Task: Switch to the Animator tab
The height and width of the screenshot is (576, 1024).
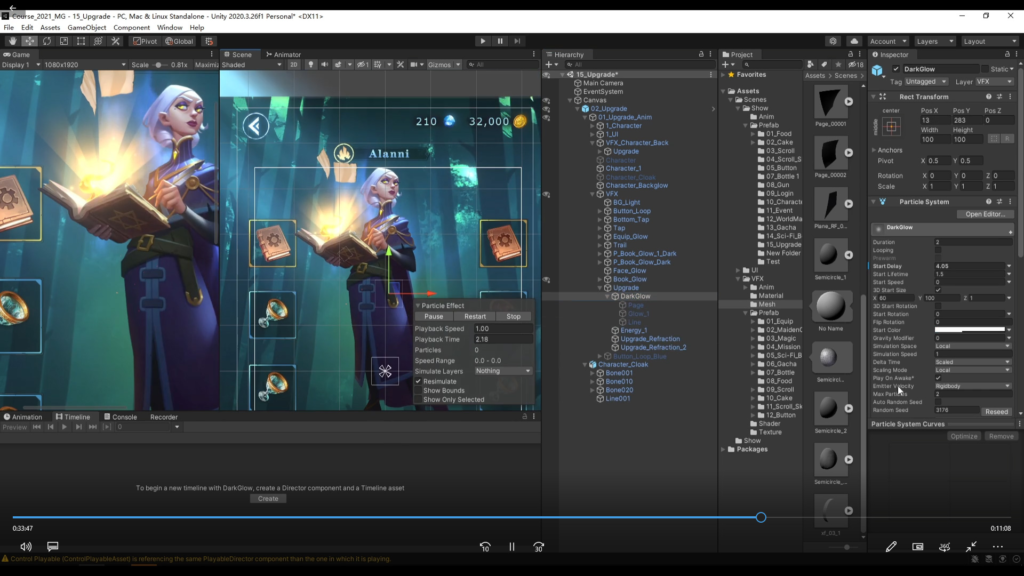Action: tap(284, 54)
